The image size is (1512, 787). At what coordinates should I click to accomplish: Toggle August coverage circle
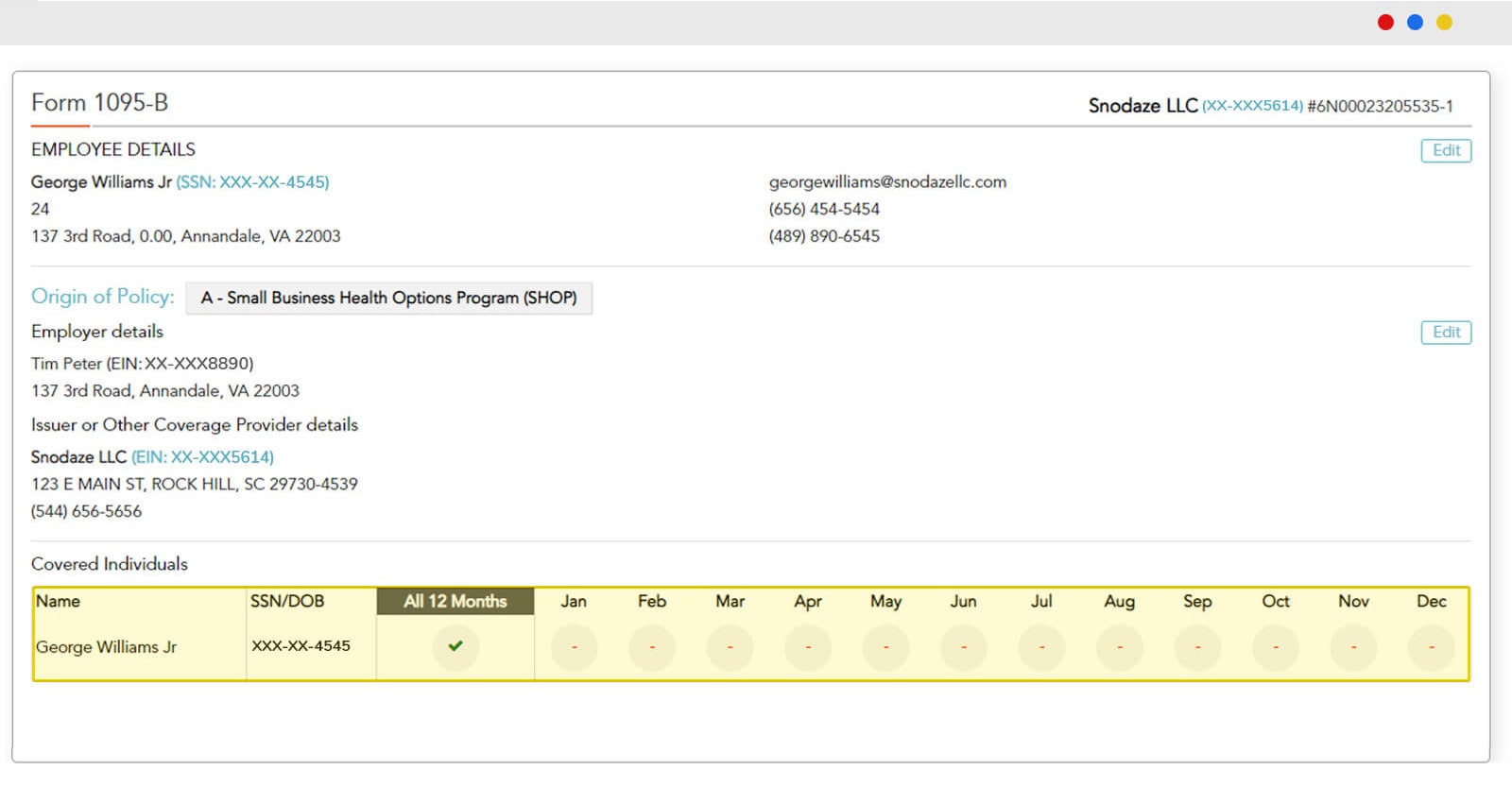click(x=1120, y=648)
